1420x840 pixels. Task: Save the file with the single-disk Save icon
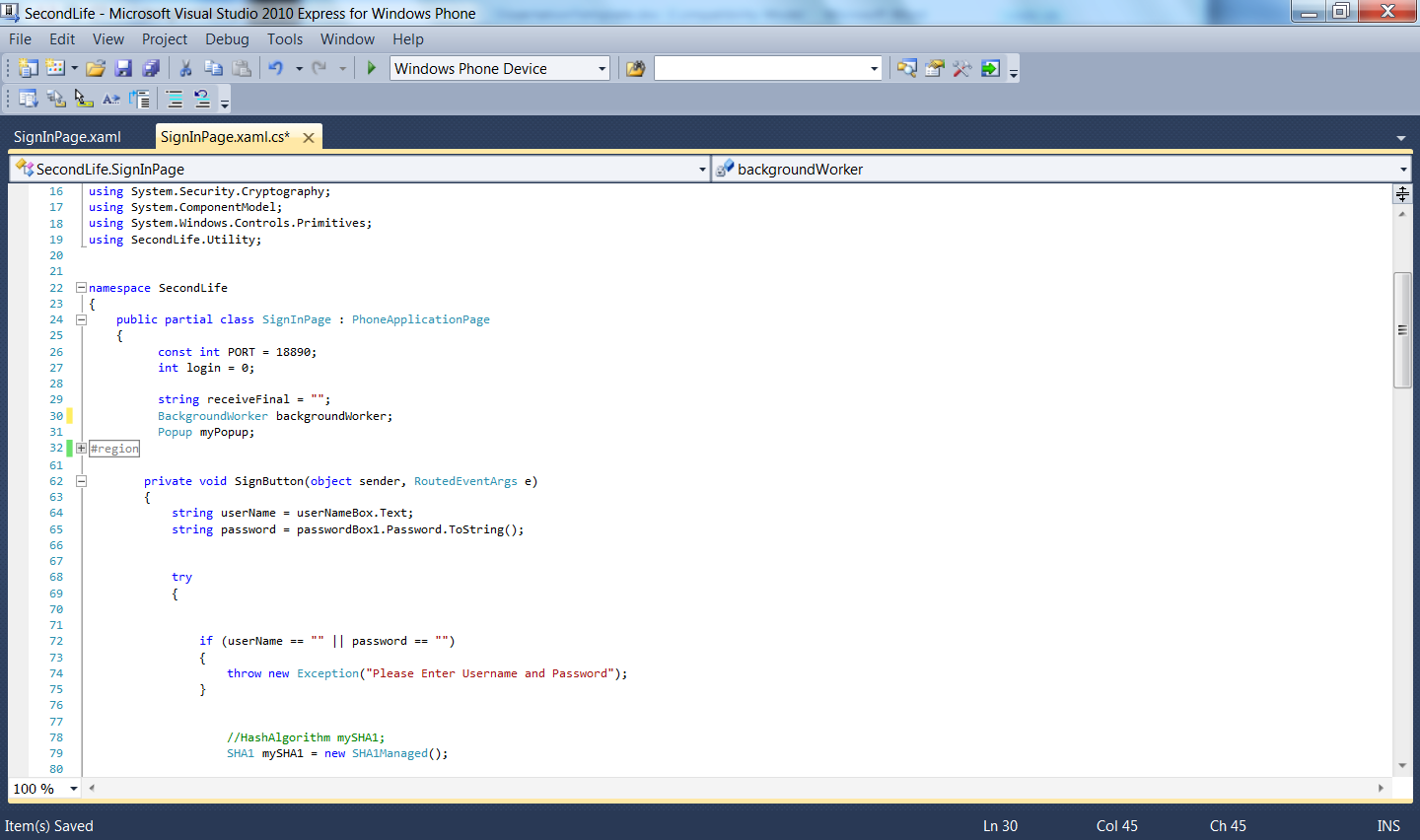click(x=123, y=68)
